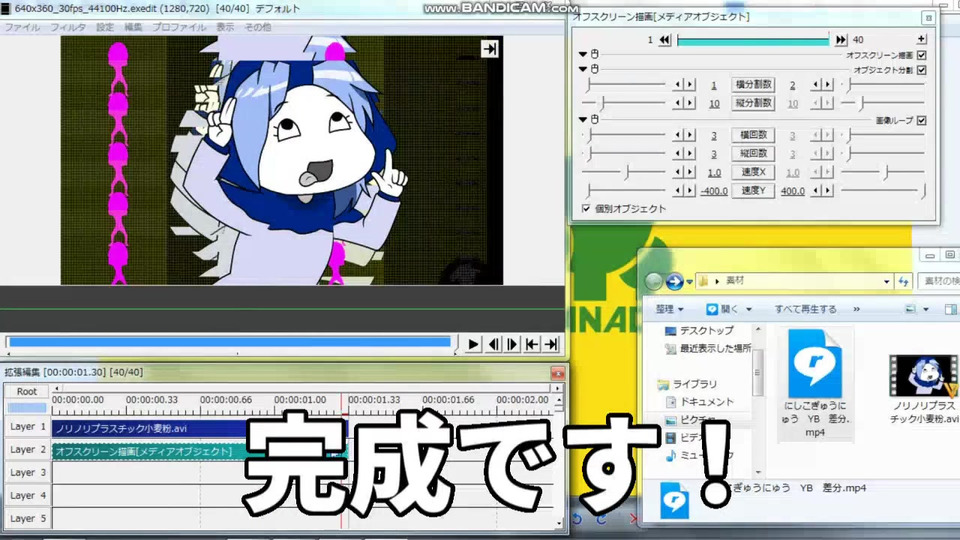Select ライブラリ in Explorer navigation pane

[686, 384]
